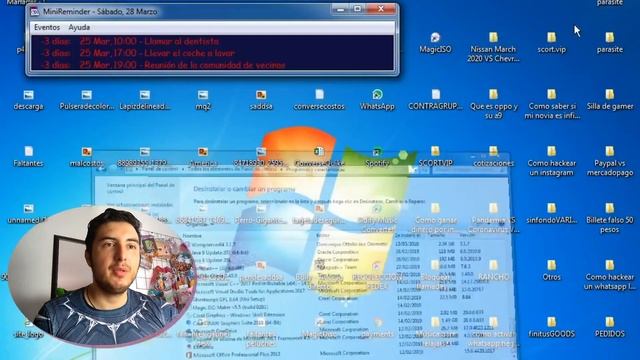Open the Ayuda menu in MiniReminder
The image size is (640, 360).
tap(79, 27)
